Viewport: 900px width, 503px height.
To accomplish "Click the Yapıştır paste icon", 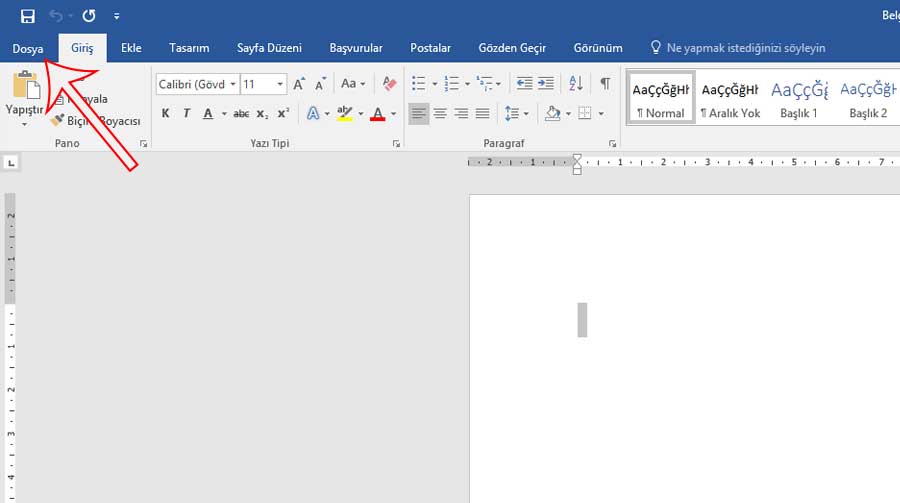I will 26,87.
